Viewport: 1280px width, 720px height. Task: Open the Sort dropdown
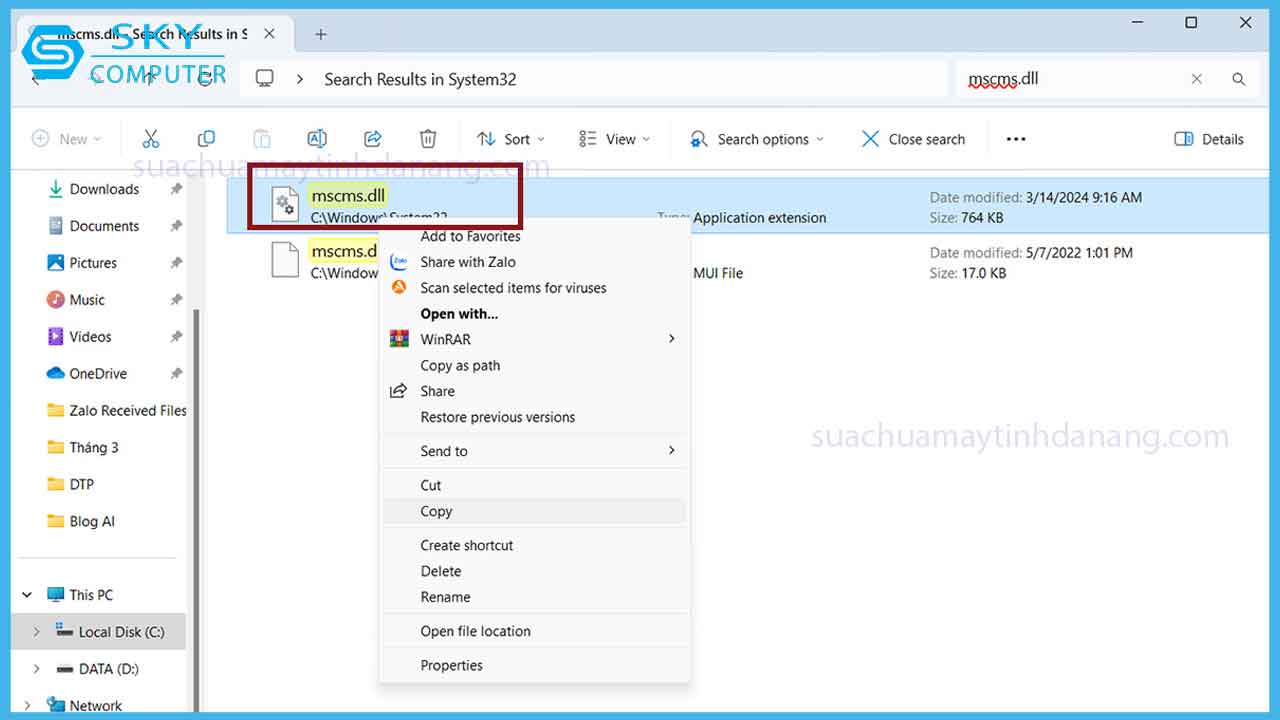click(510, 138)
